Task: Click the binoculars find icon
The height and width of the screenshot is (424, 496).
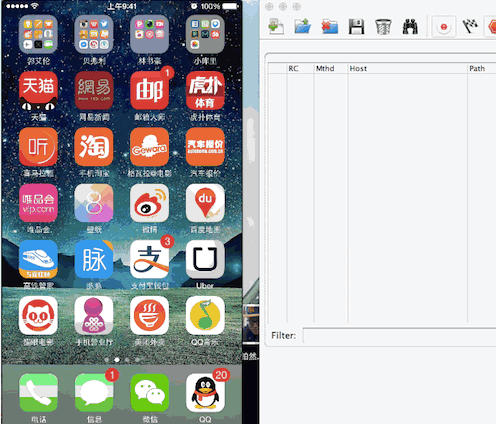Action: (410, 27)
